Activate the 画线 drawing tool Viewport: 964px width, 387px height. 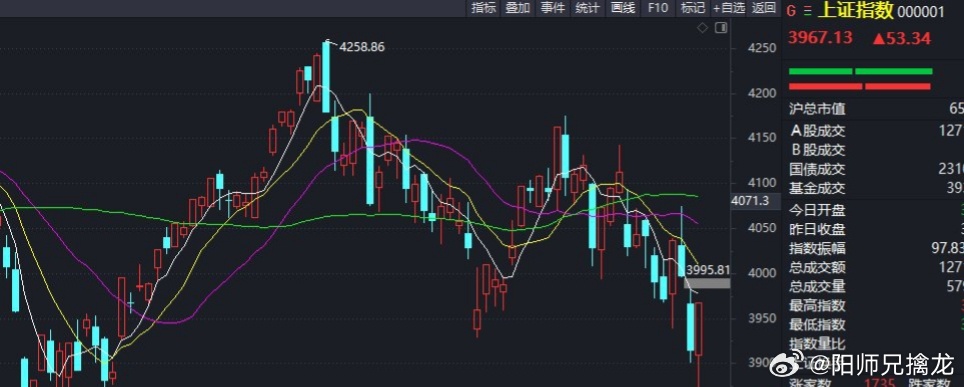[623, 8]
